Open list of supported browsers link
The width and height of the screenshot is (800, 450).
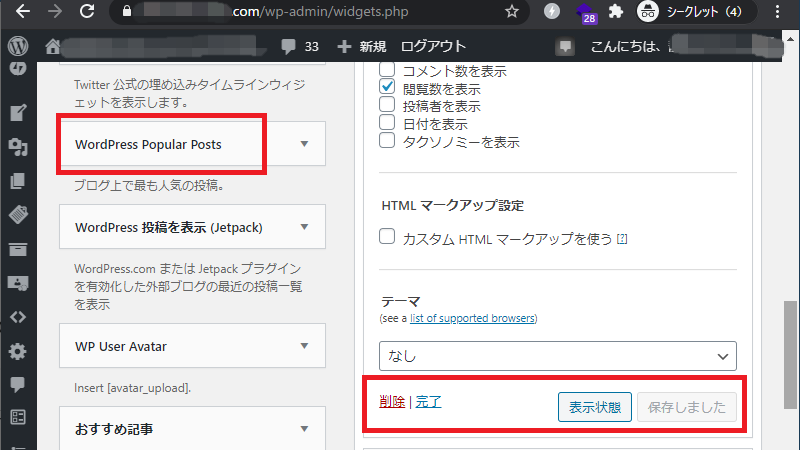(472, 318)
